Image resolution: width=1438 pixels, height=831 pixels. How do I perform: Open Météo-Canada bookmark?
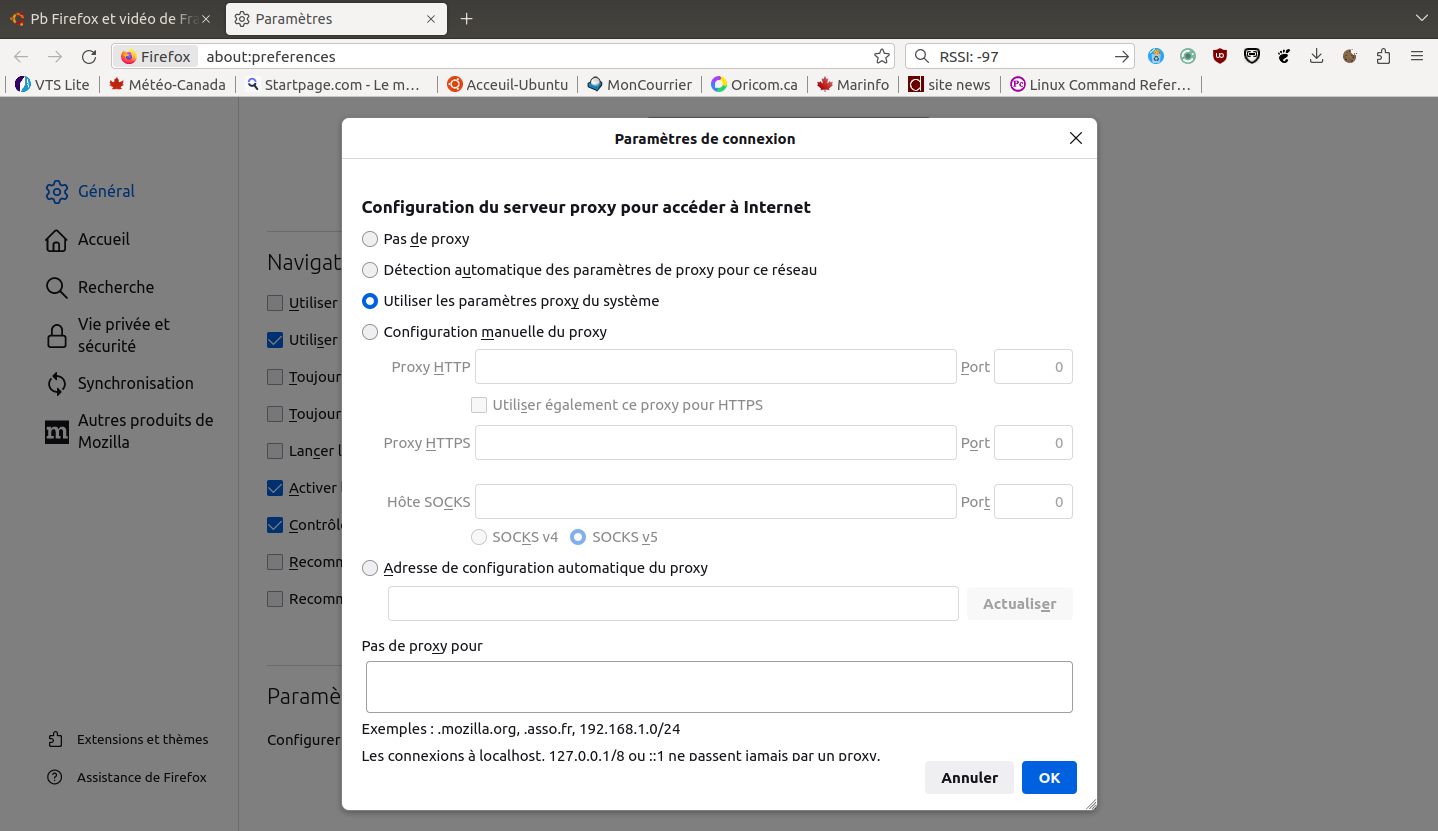(x=167, y=85)
